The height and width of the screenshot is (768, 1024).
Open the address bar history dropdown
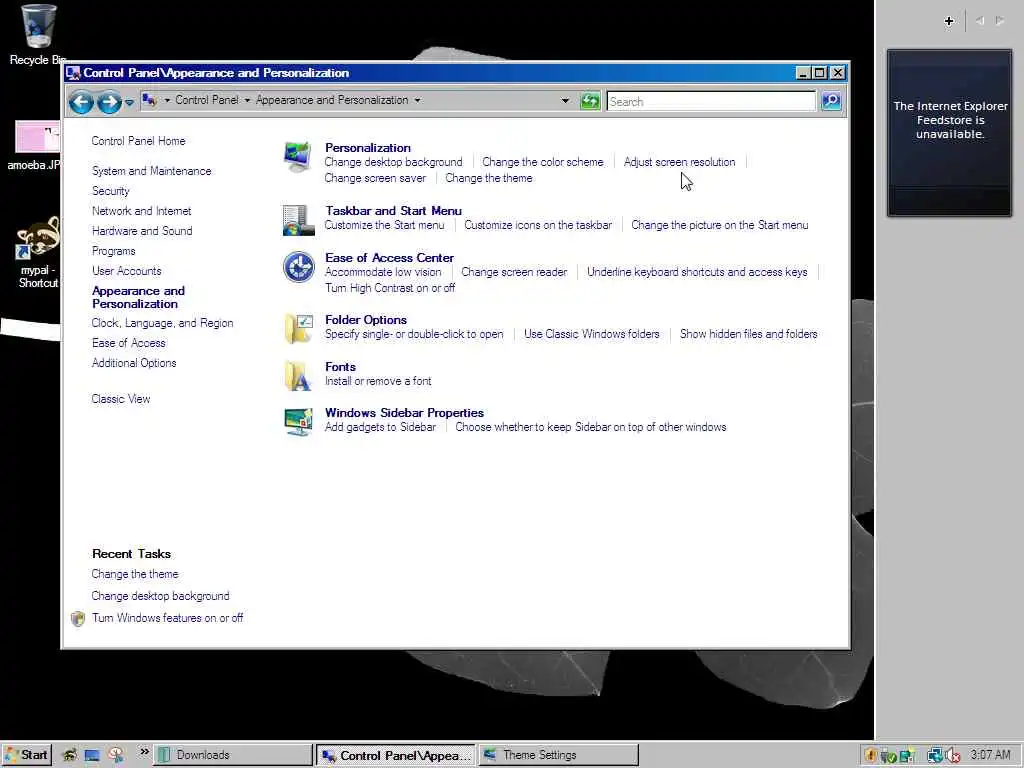566,101
